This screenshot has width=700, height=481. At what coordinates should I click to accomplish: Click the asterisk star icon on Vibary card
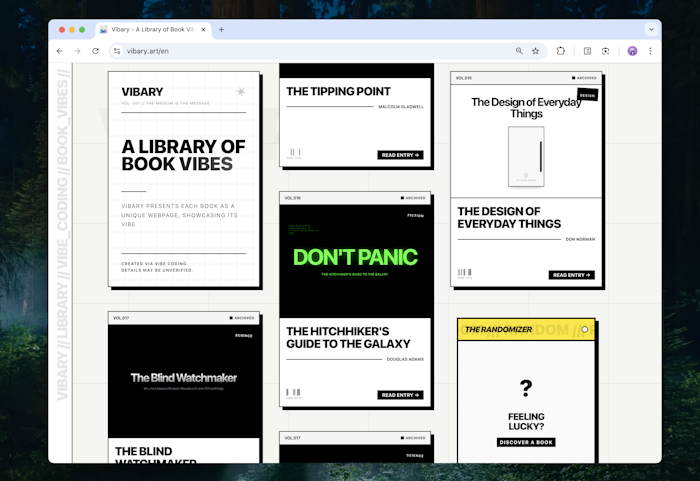[241, 92]
